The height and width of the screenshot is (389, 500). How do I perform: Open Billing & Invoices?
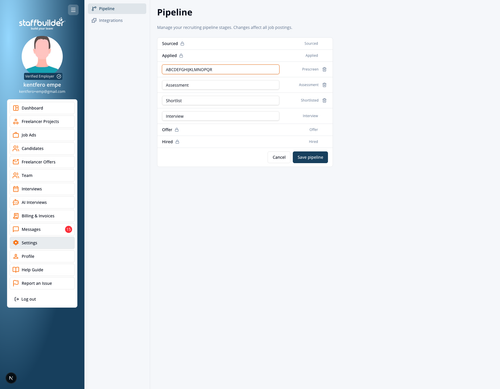coord(42,216)
